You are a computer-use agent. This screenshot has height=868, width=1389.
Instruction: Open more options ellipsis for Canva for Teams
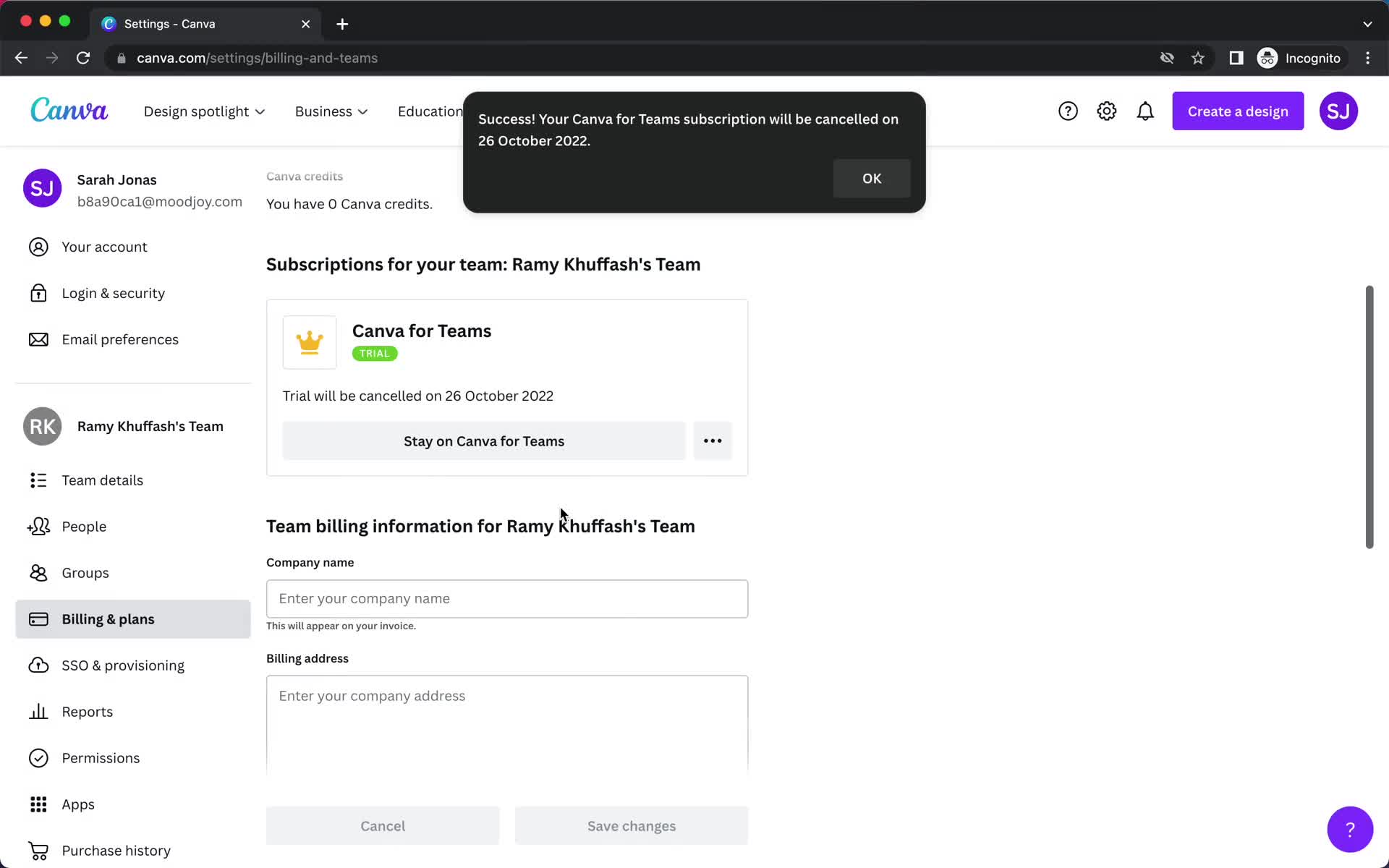[x=713, y=441]
